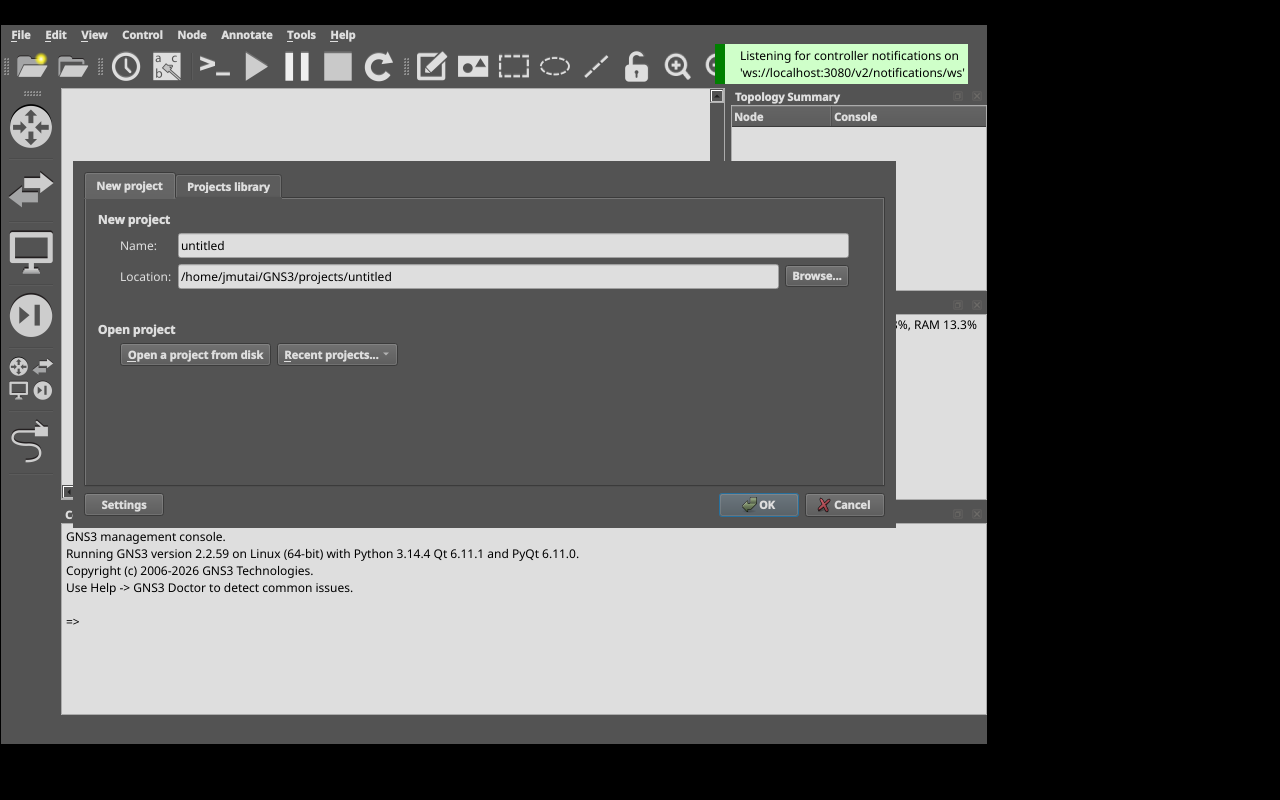This screenshot has width=1280, height=800.
Task: Browse switches in the device sidebar
Action: point(31,189)
